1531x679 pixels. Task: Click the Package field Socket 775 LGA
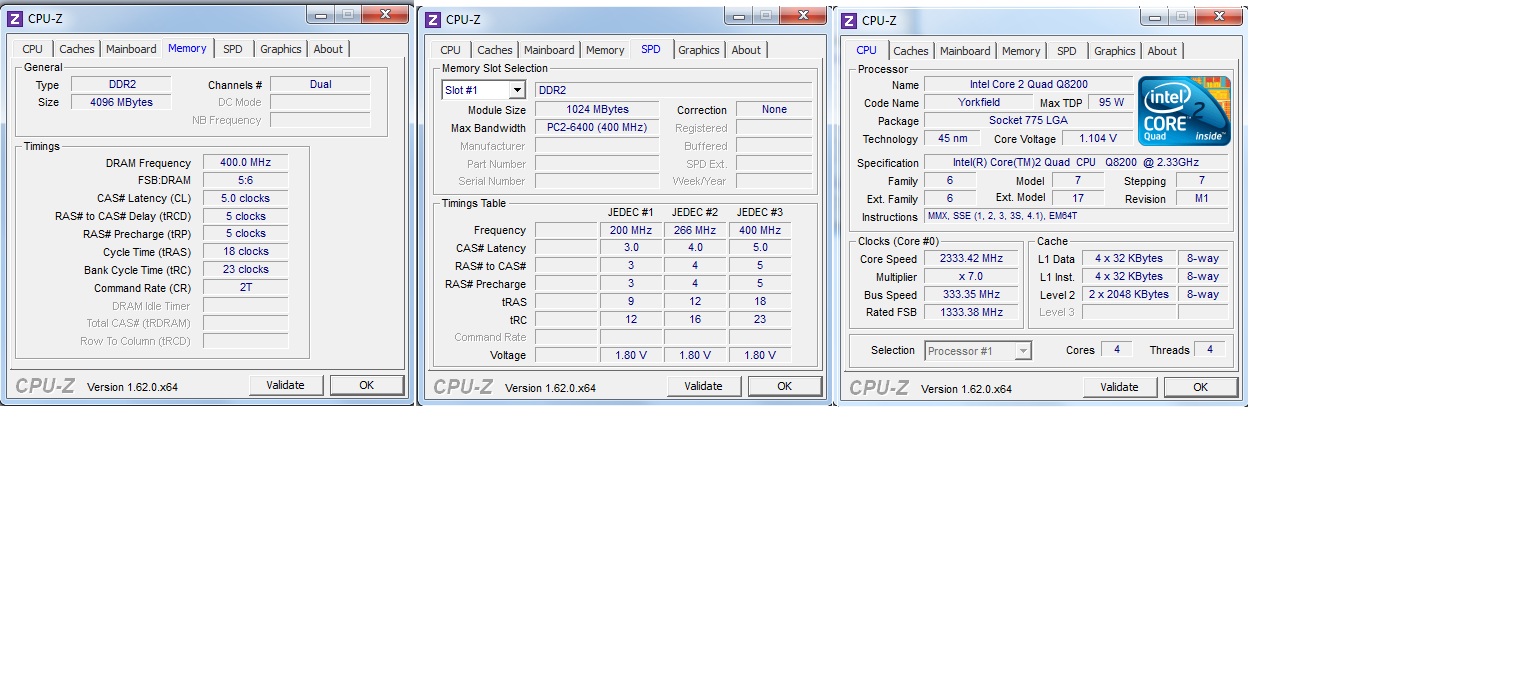[x=1028, y=120]
